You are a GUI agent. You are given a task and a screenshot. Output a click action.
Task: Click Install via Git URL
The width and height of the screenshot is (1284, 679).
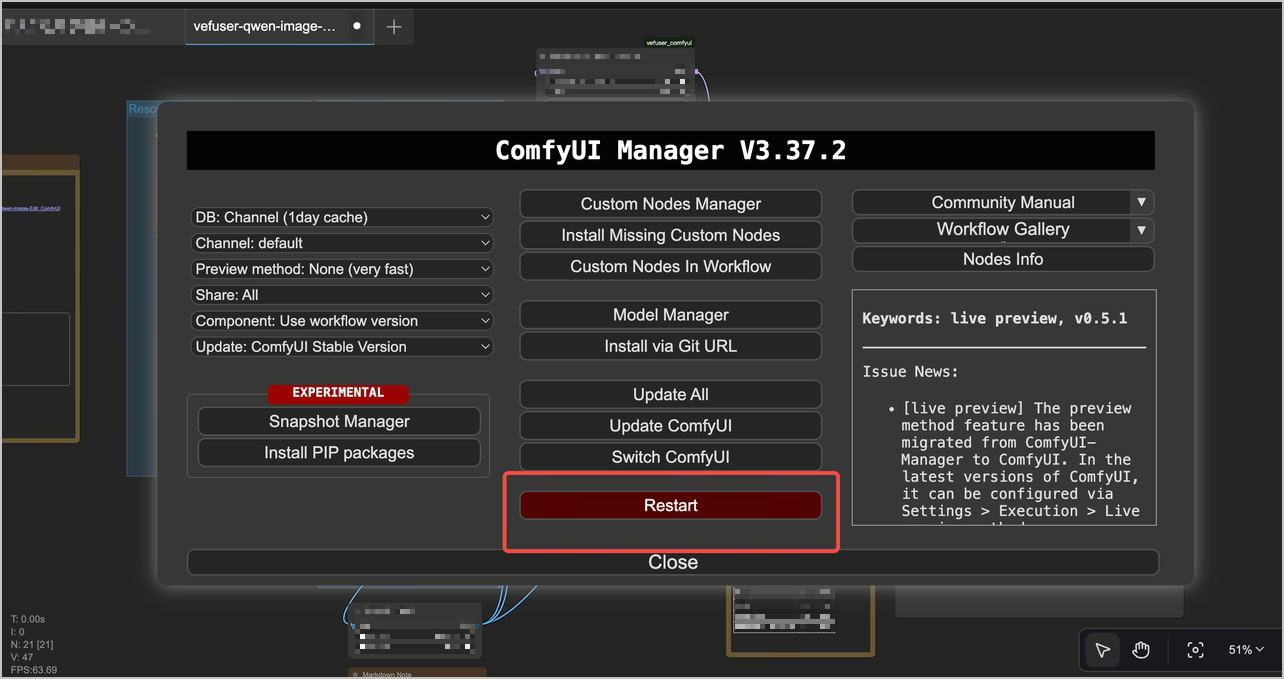[x=670, y=346]
